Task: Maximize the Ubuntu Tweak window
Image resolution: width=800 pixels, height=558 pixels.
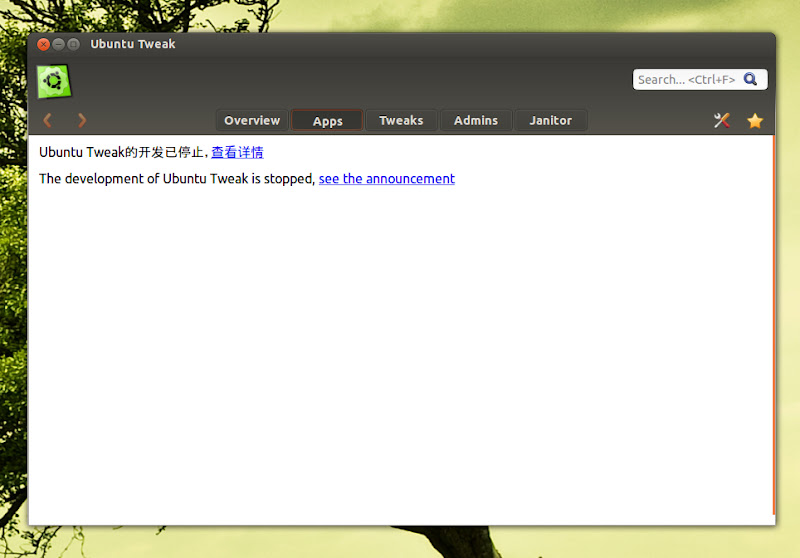Action: point(73,44)
